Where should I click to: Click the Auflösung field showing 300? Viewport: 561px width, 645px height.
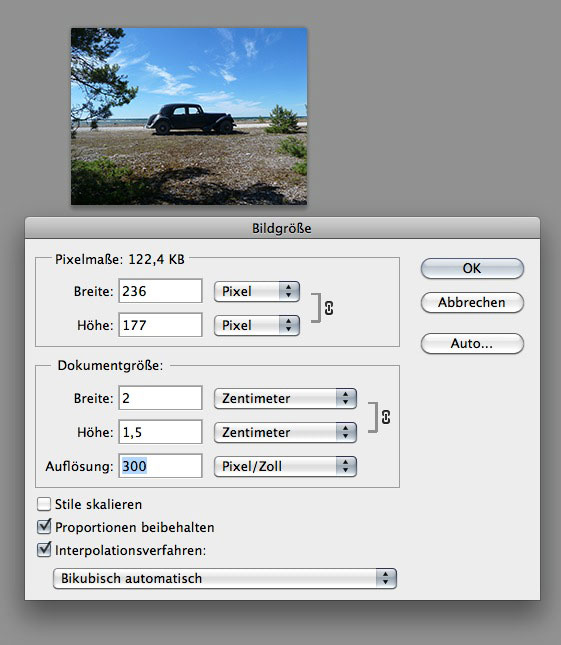(x=160, y=466)
